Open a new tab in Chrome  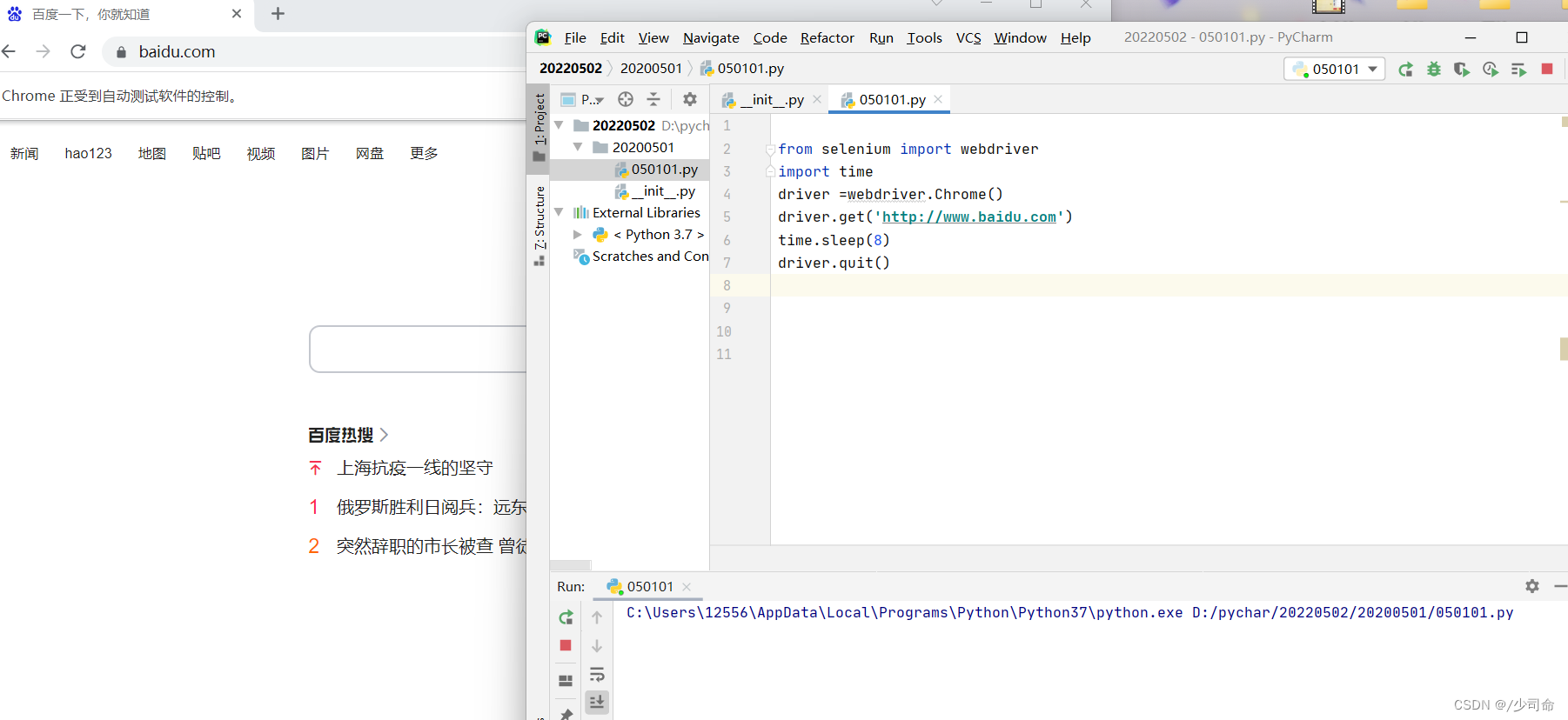coord(278,14)
